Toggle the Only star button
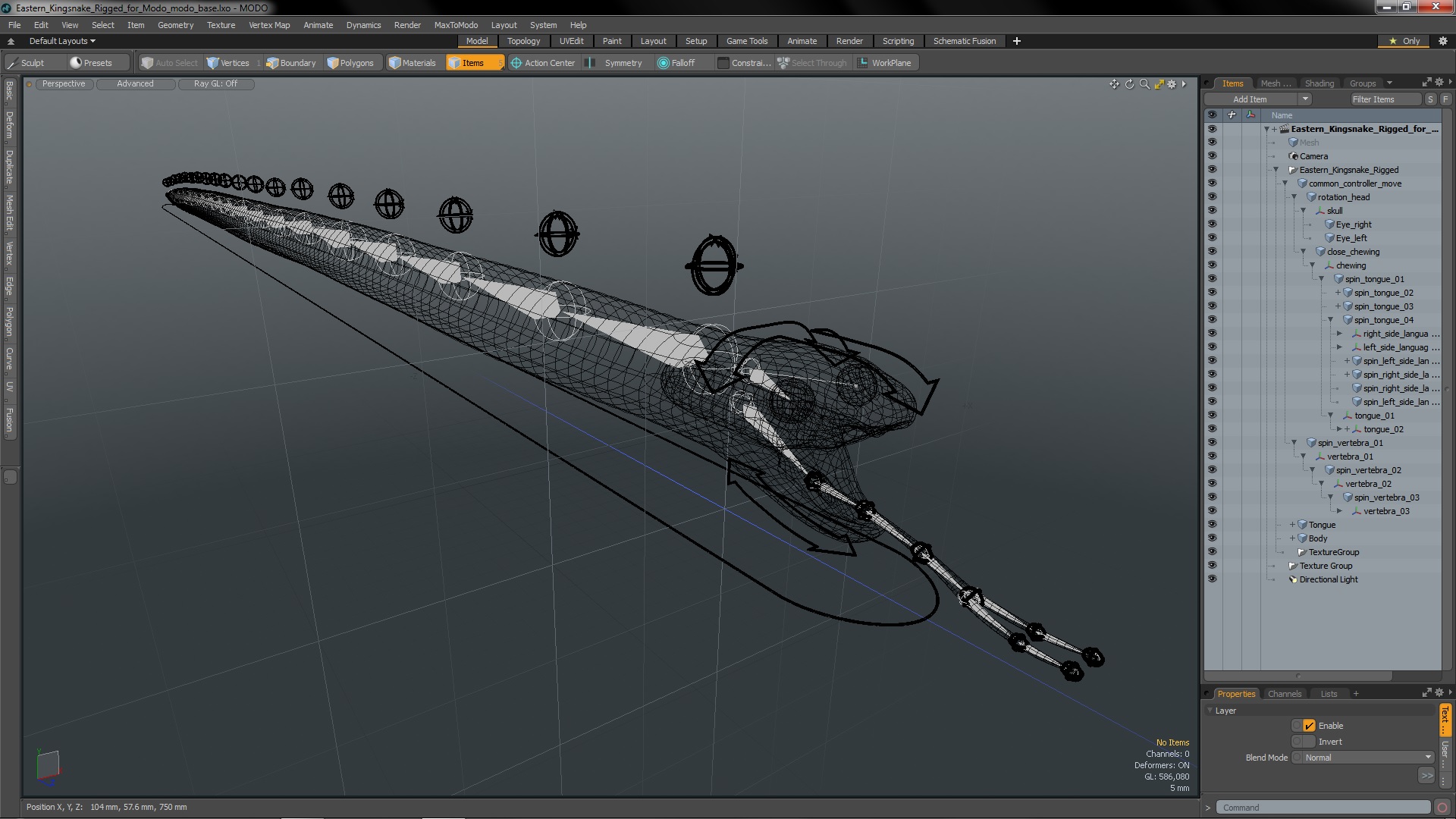 tap(1404, 41)
